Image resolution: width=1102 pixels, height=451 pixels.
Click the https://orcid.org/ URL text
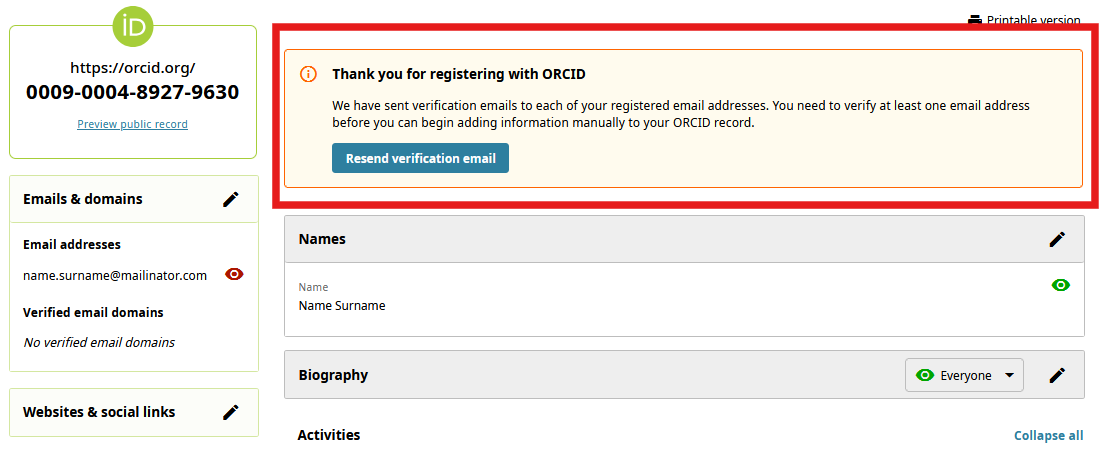tap(132, 68)
